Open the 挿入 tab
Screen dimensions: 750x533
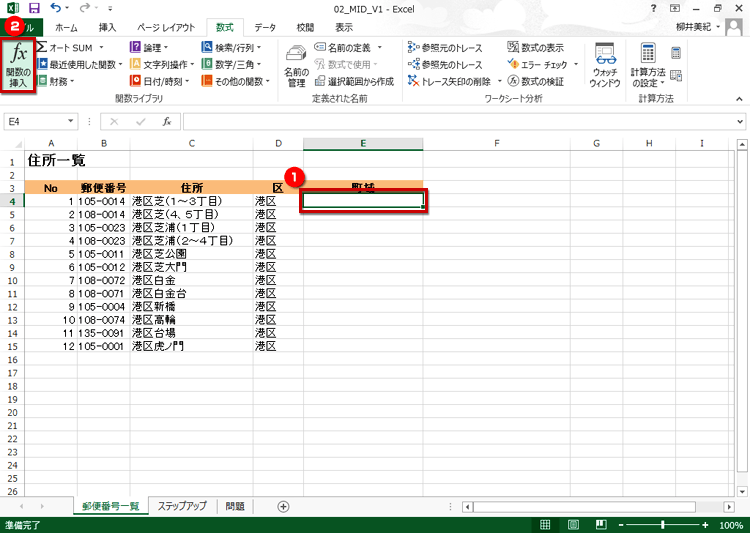[x=107, y=27]
